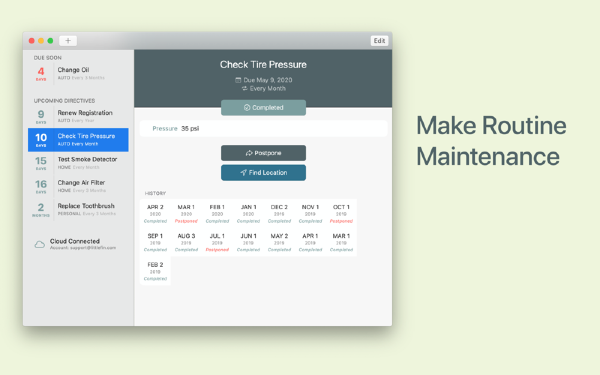Open the FEB 2 history entry
600x375 pixels.
click(155, 271)
